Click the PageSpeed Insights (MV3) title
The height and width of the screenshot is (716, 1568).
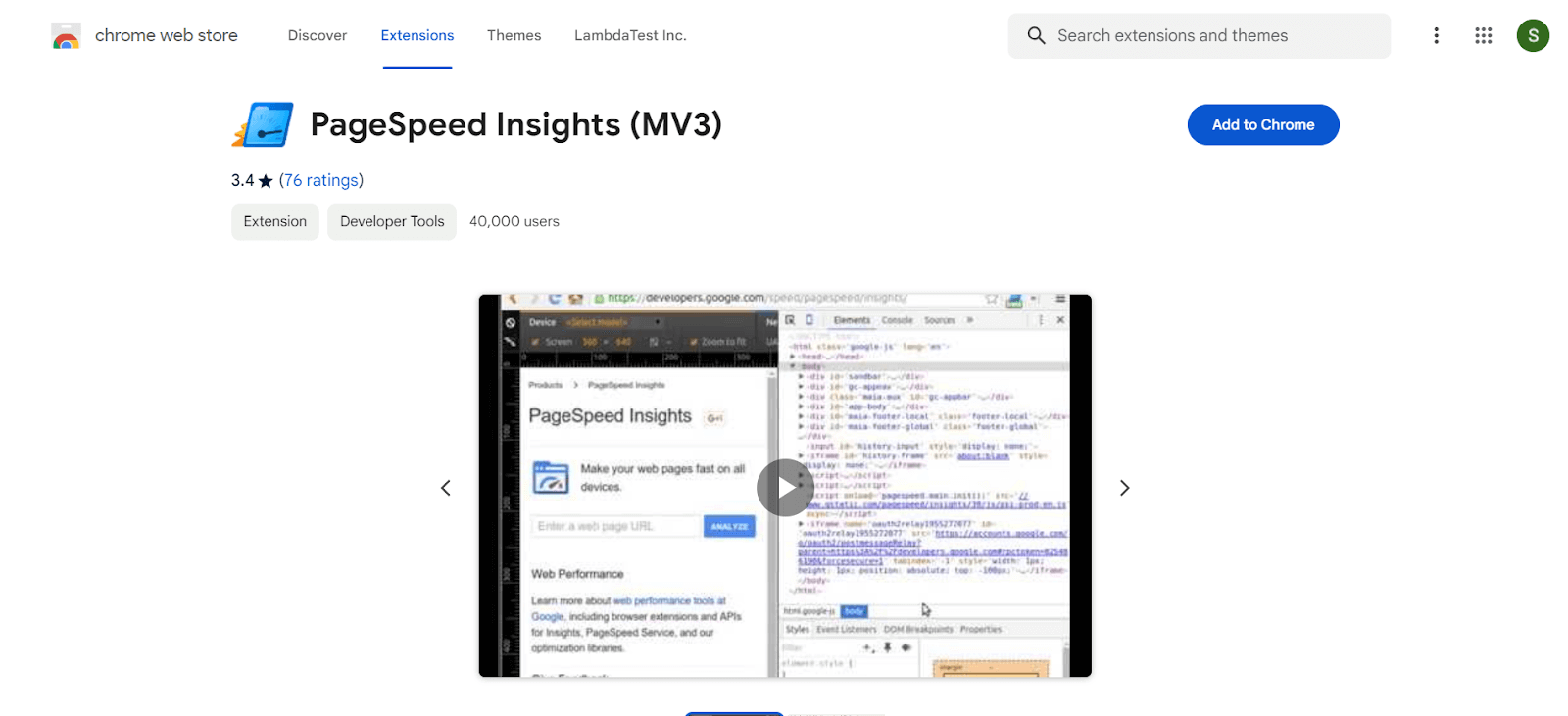(x=516, y=124)
